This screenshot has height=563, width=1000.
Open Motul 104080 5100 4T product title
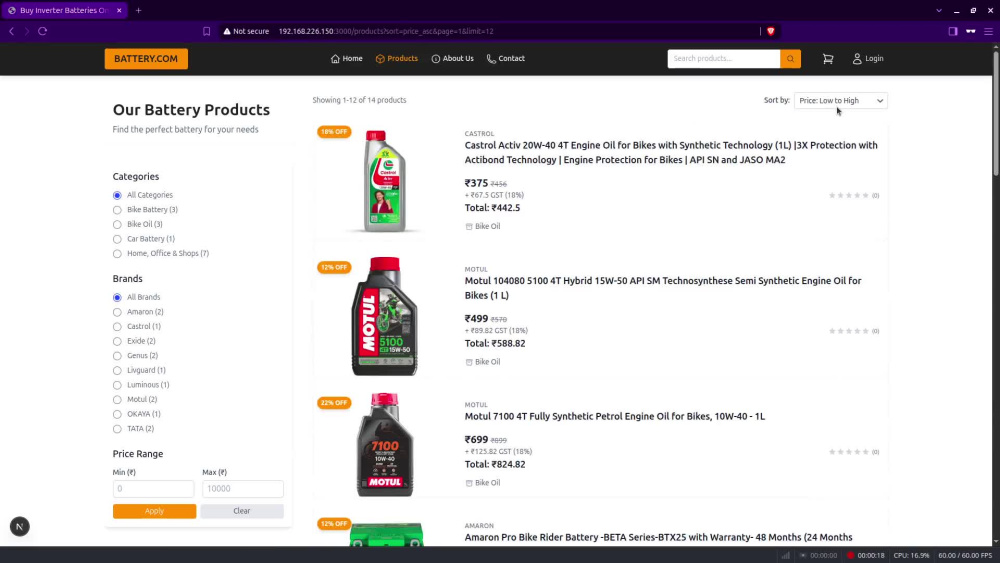point(663,288)
